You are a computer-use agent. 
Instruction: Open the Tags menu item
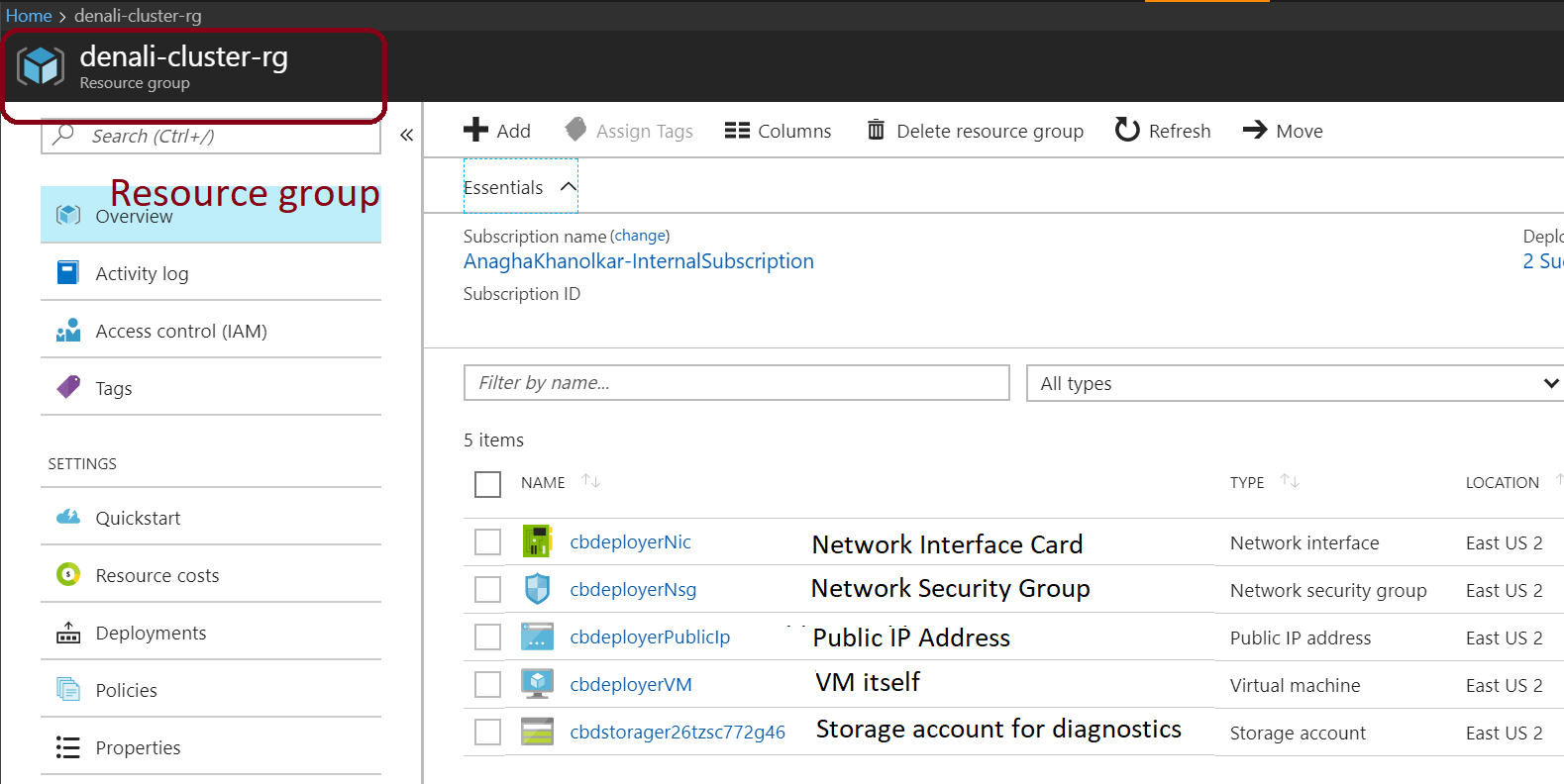pos(211,387)
